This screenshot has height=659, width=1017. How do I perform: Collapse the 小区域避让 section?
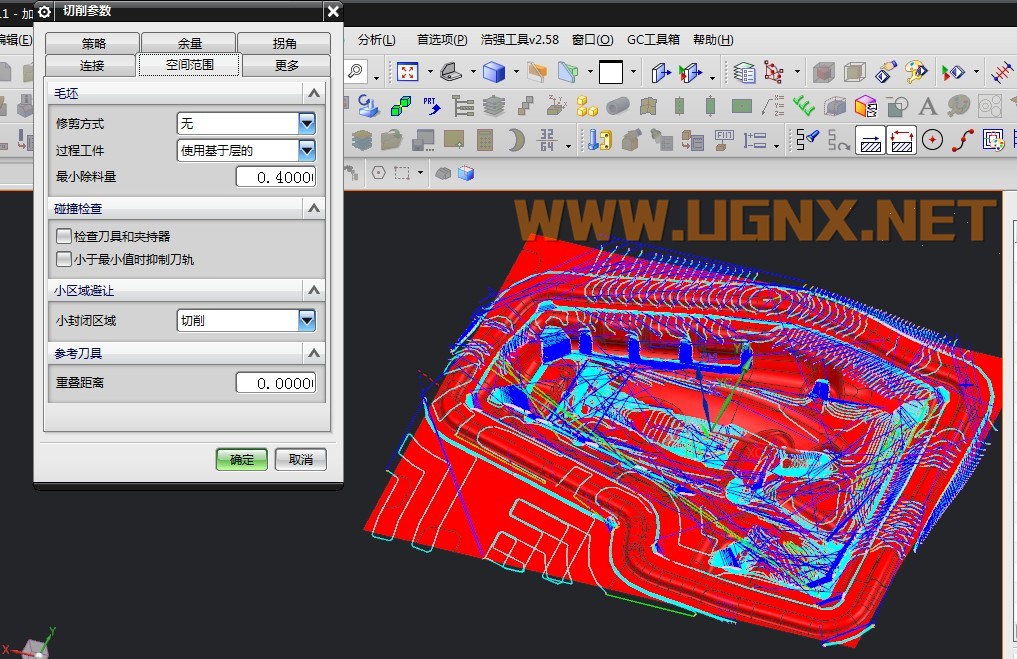[x=314, y=290]
